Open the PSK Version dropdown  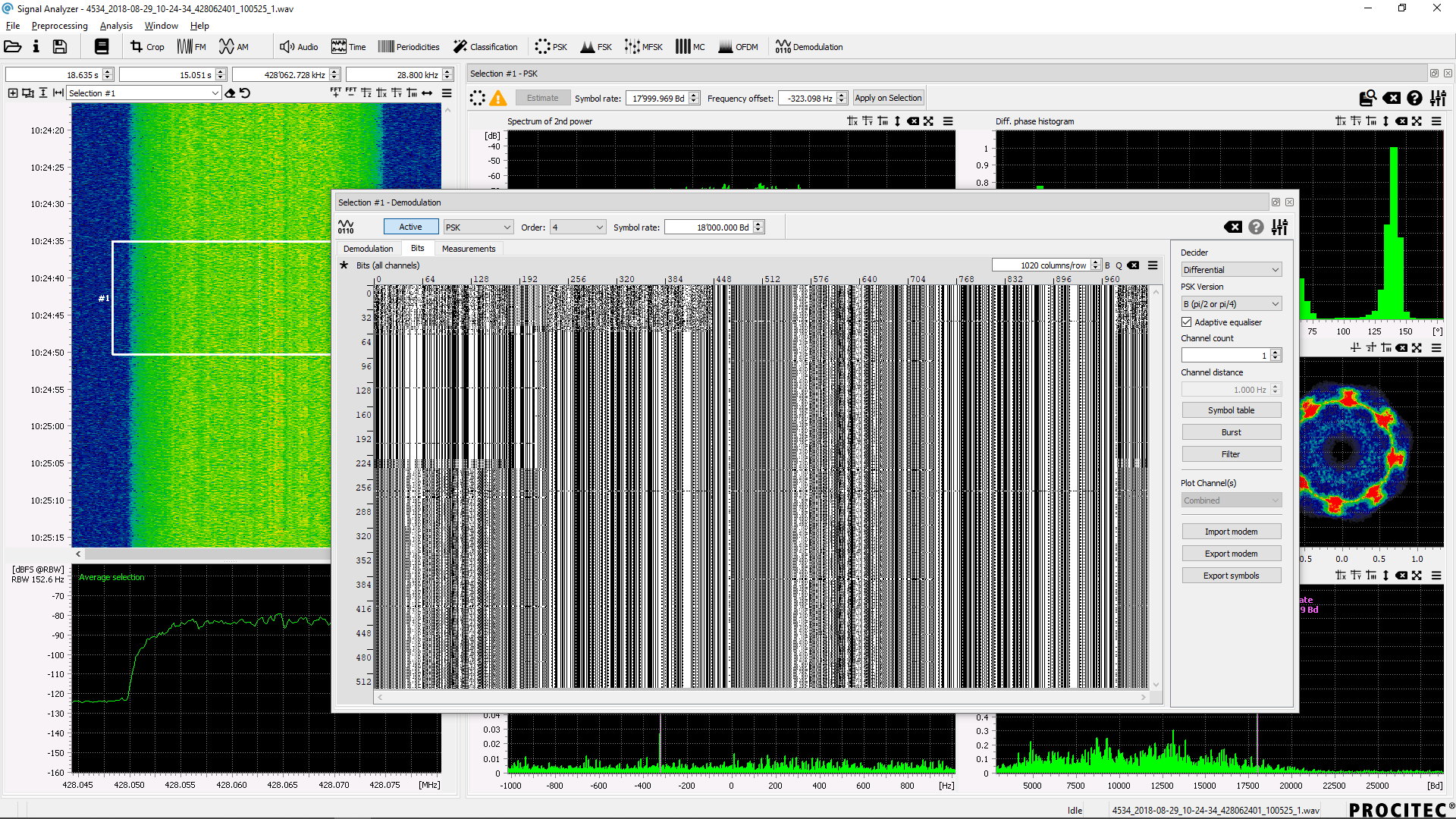(1231, 304)
